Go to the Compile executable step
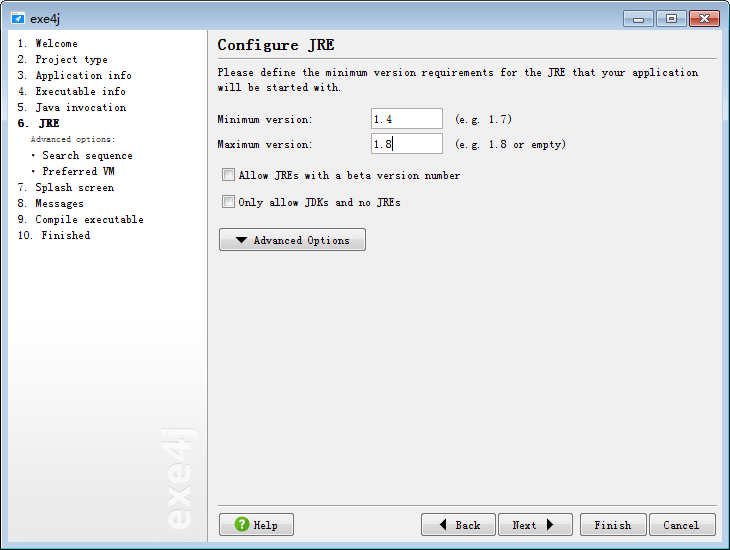Screen dimensions: 730x550 pos(89,220)
